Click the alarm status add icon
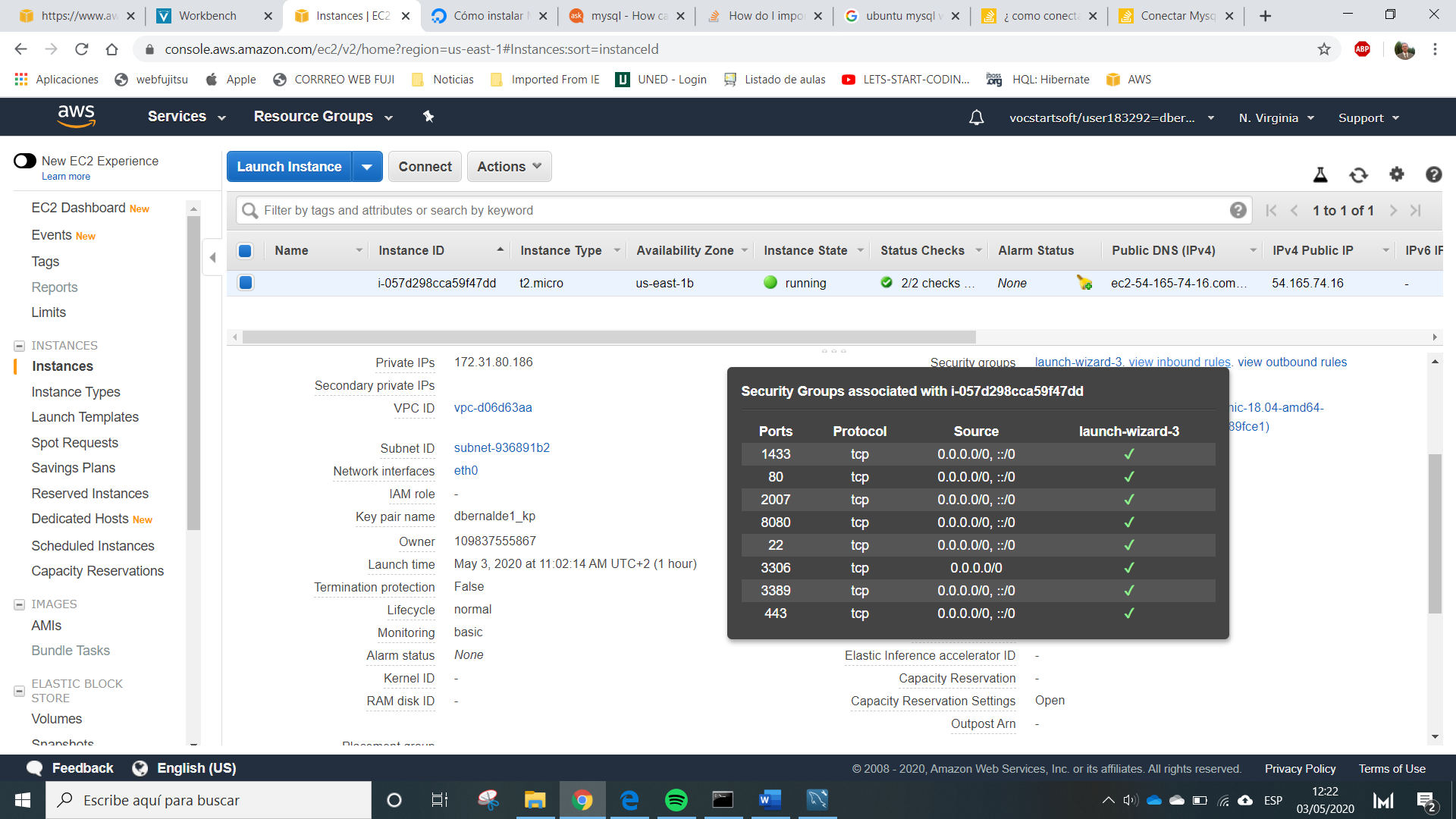1456x819 pixels. pyautogui.click(x=1084, y=283)
